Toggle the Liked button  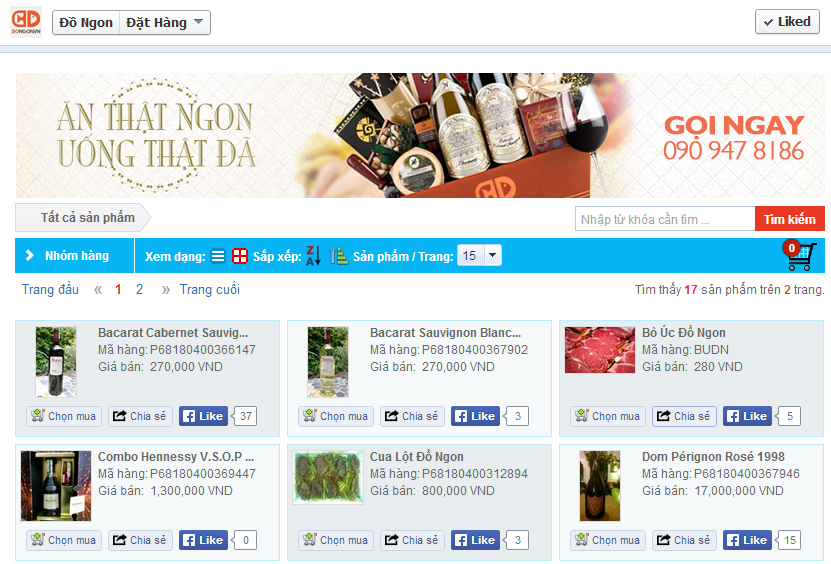coord(787,22)
